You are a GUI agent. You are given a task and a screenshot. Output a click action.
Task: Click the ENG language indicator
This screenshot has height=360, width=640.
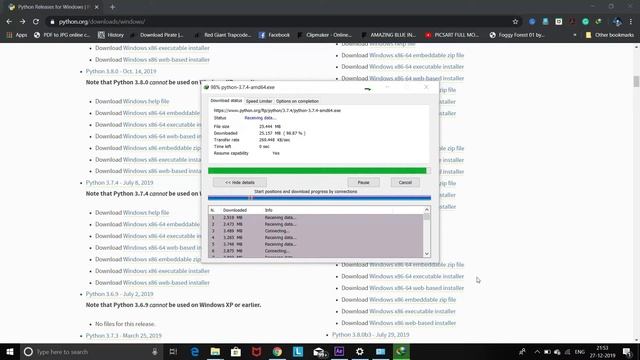580,351
